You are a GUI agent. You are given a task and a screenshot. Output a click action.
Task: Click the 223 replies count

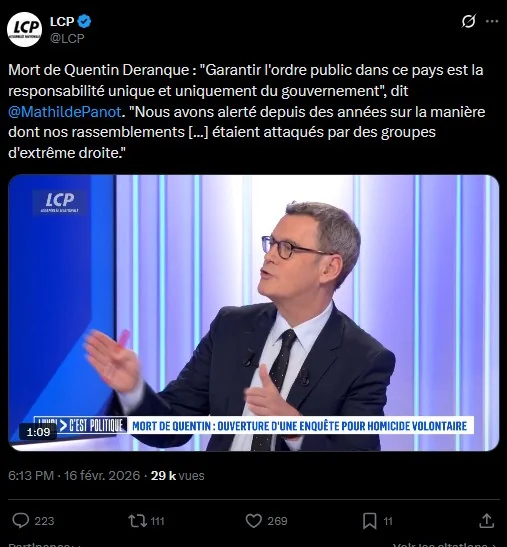click(x=44, y=521)
